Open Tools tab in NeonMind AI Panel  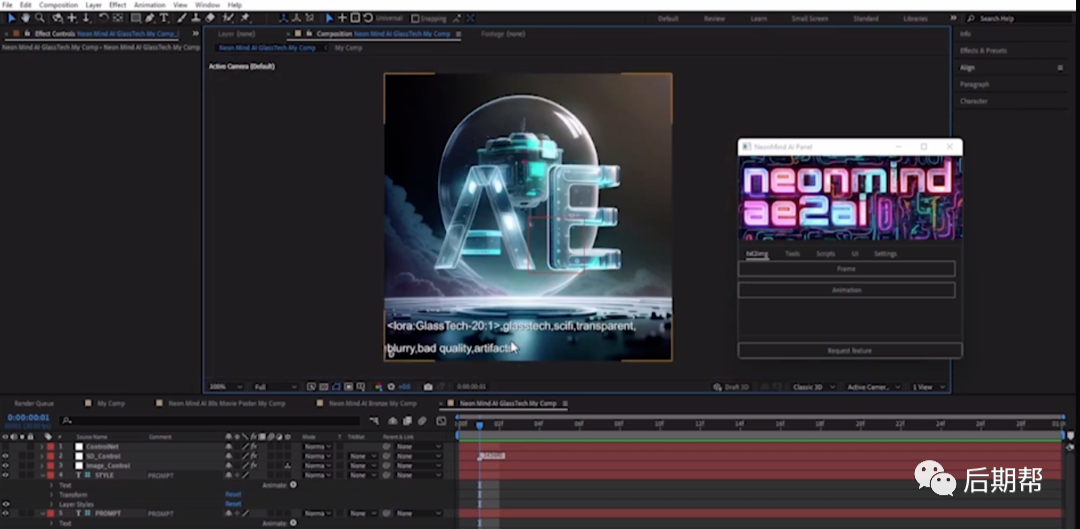(792, 253)
